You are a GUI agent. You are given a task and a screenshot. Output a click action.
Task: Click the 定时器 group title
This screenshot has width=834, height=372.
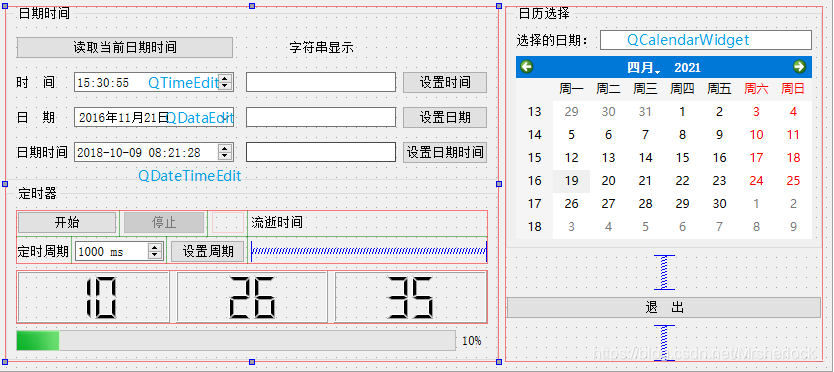pyautogui.click(x=37, y=193)
